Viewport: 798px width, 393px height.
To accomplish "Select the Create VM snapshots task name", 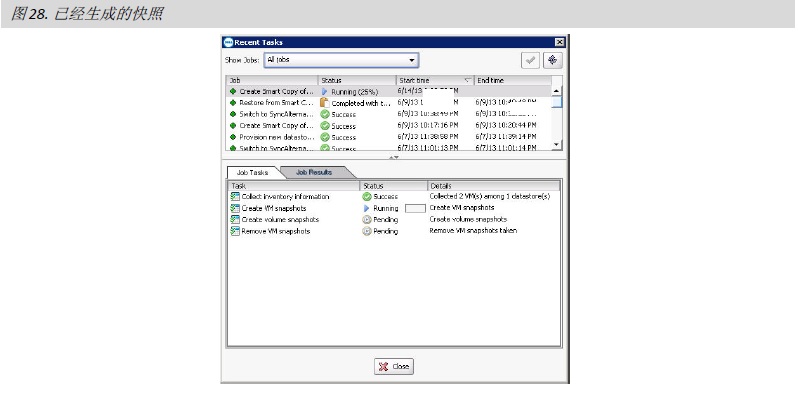I will click(x=274, y=208).
